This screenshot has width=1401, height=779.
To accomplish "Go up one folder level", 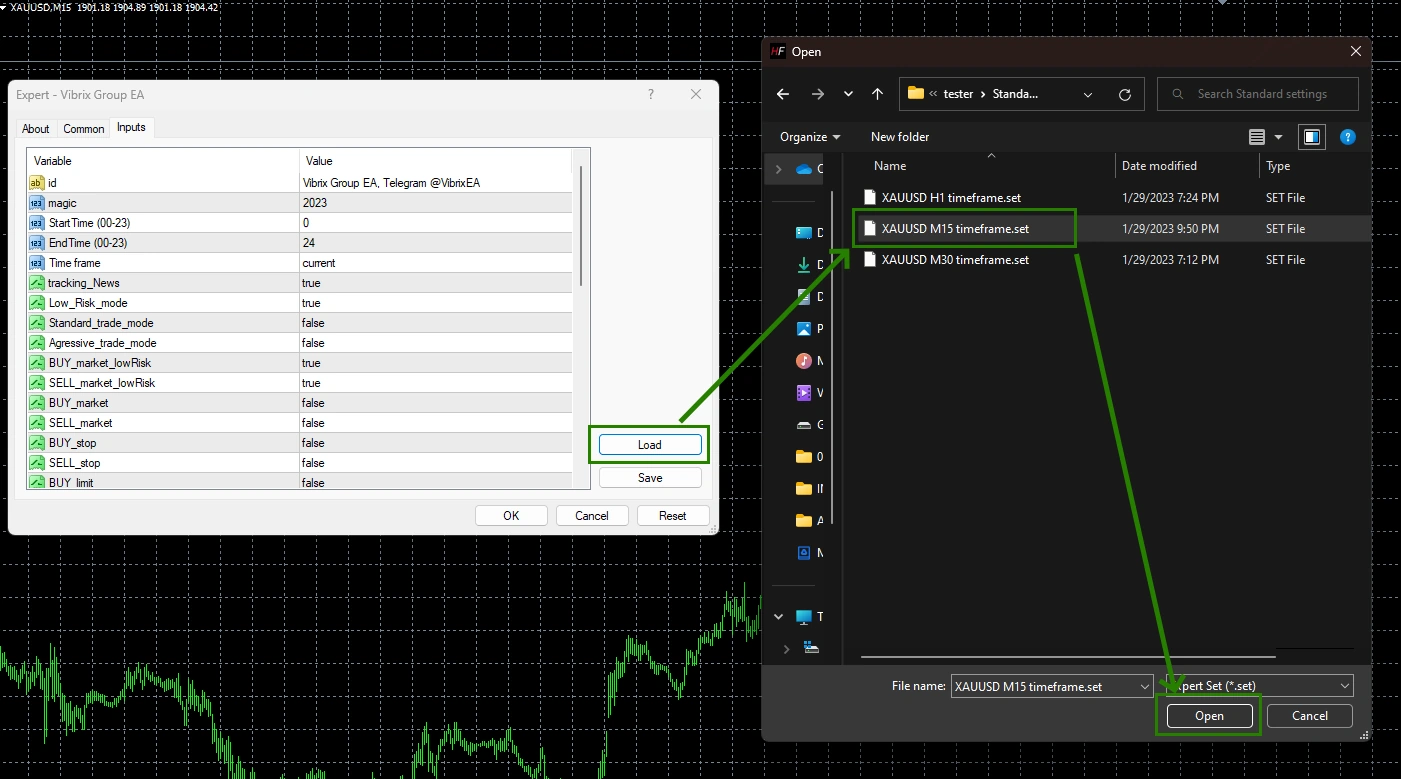I will tap(877, 94).
